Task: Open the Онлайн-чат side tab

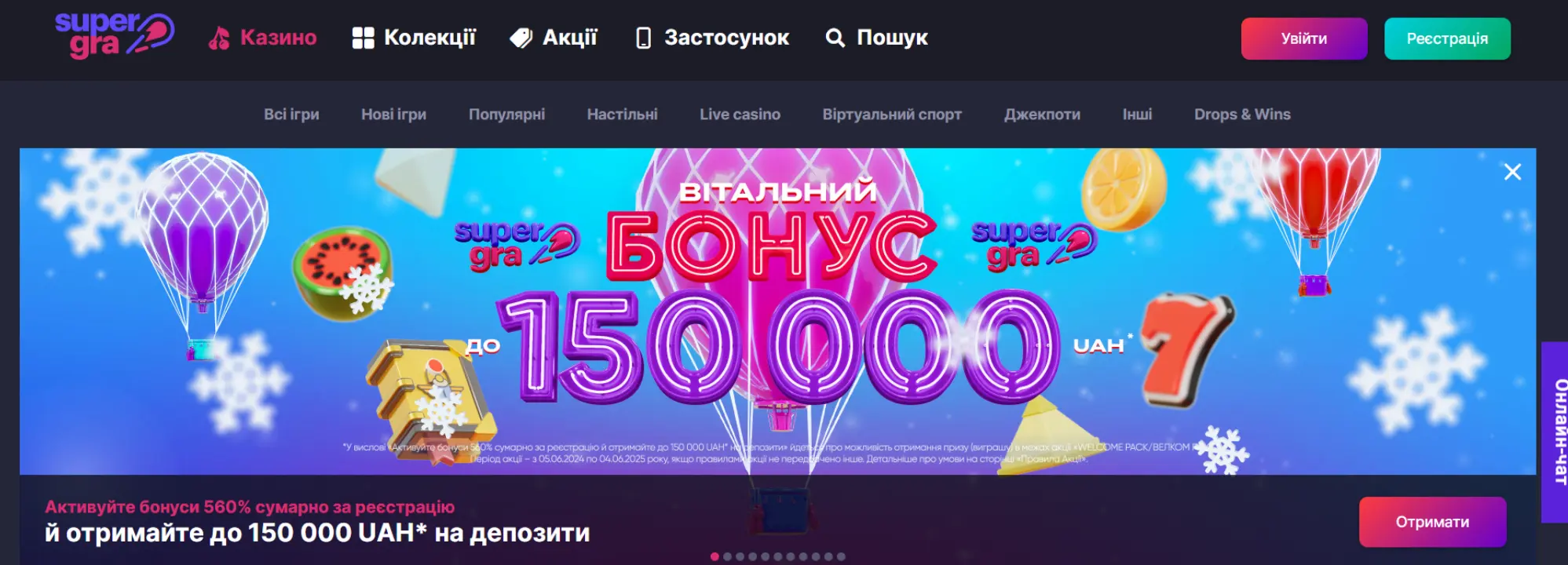Action: click(1555, 432)
